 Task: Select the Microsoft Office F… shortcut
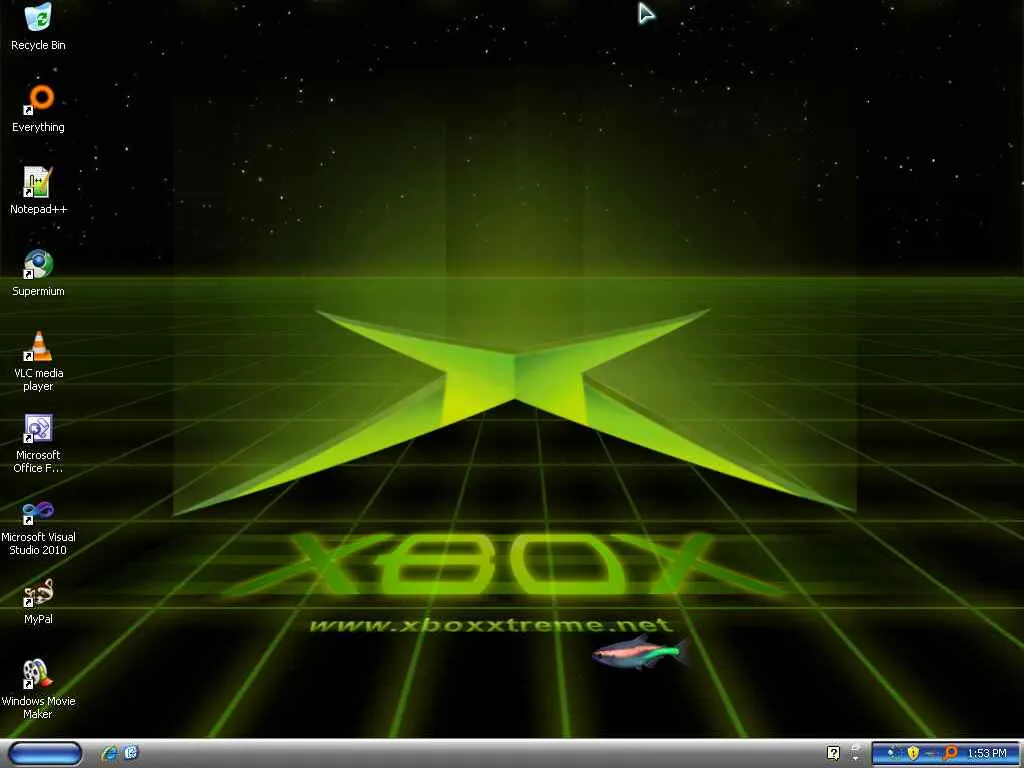pyautogui.click(x=38, y=443)
